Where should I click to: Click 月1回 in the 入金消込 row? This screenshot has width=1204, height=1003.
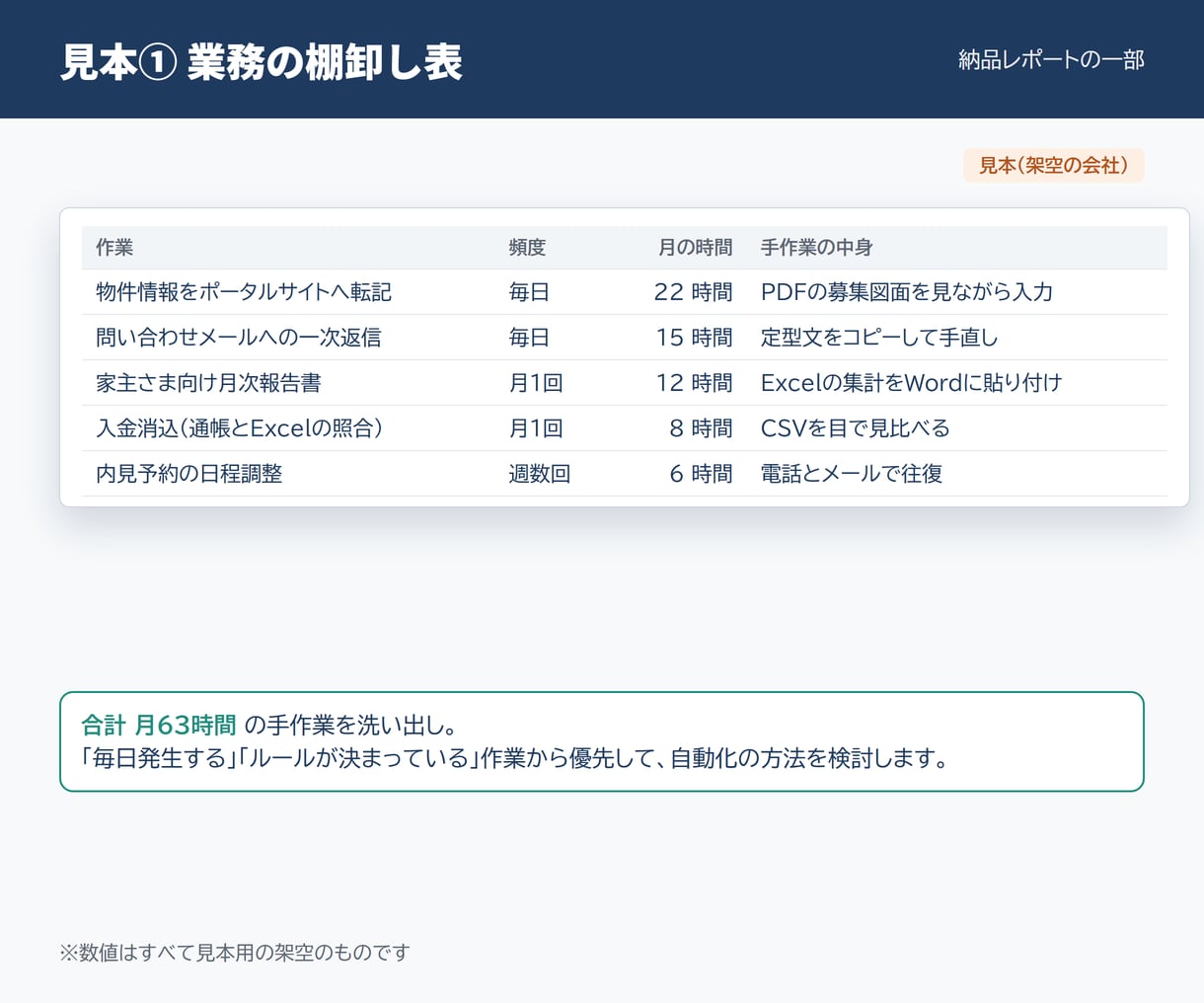click(x=536, y=428)
